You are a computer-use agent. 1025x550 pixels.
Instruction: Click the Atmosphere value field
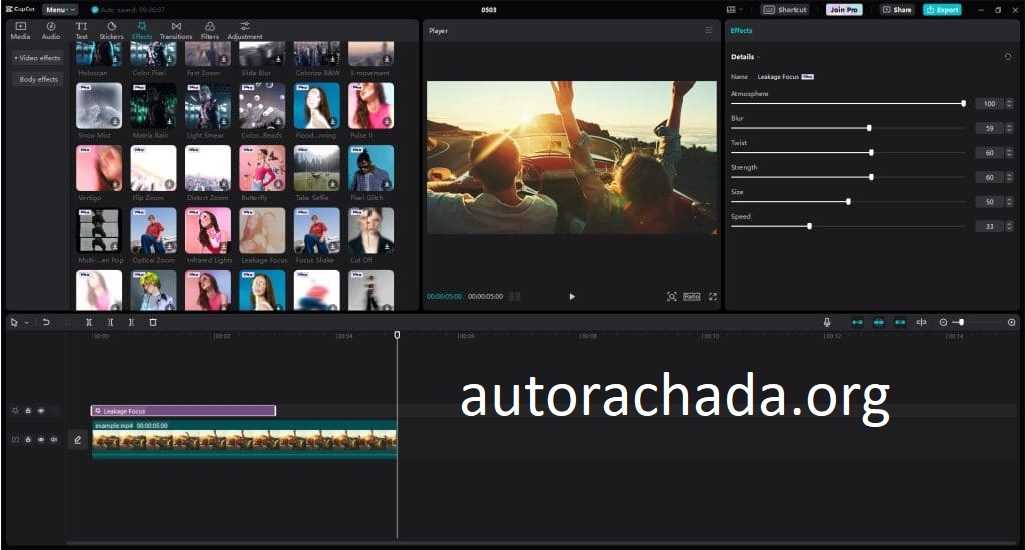point(989,103)
